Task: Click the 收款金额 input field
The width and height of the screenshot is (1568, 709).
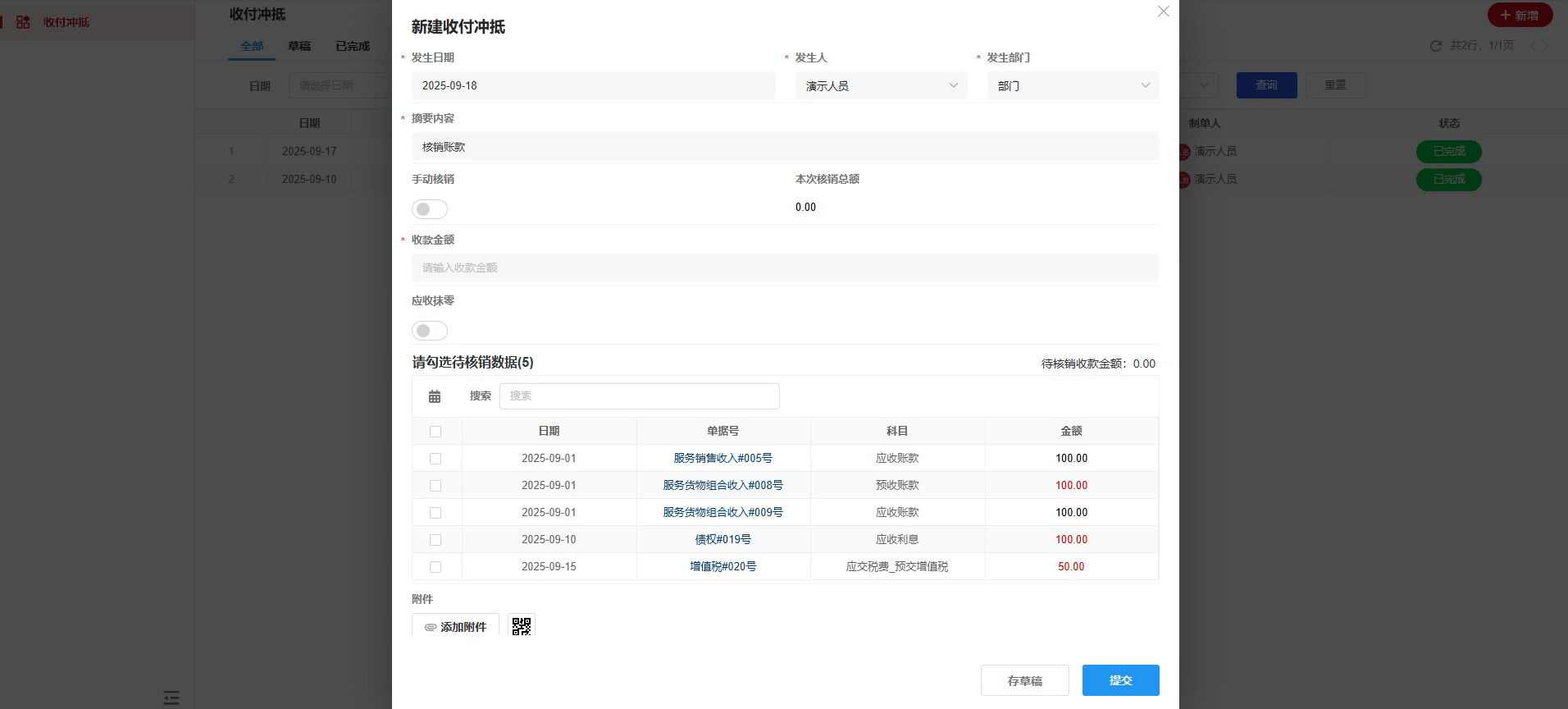Action: coord(785,268)
